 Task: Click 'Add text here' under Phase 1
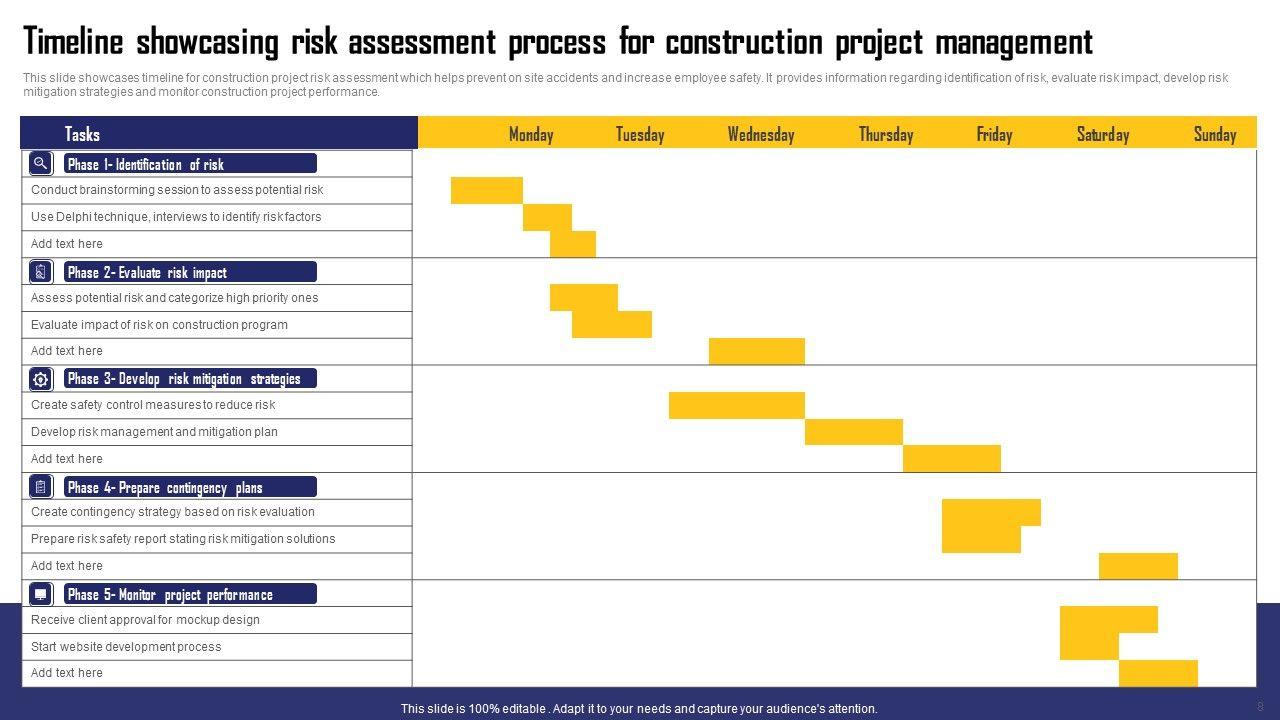(x=67, y=244)
